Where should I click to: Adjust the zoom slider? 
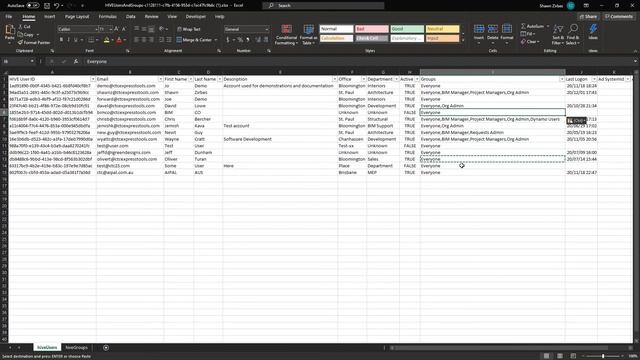[x=603, y=356]
